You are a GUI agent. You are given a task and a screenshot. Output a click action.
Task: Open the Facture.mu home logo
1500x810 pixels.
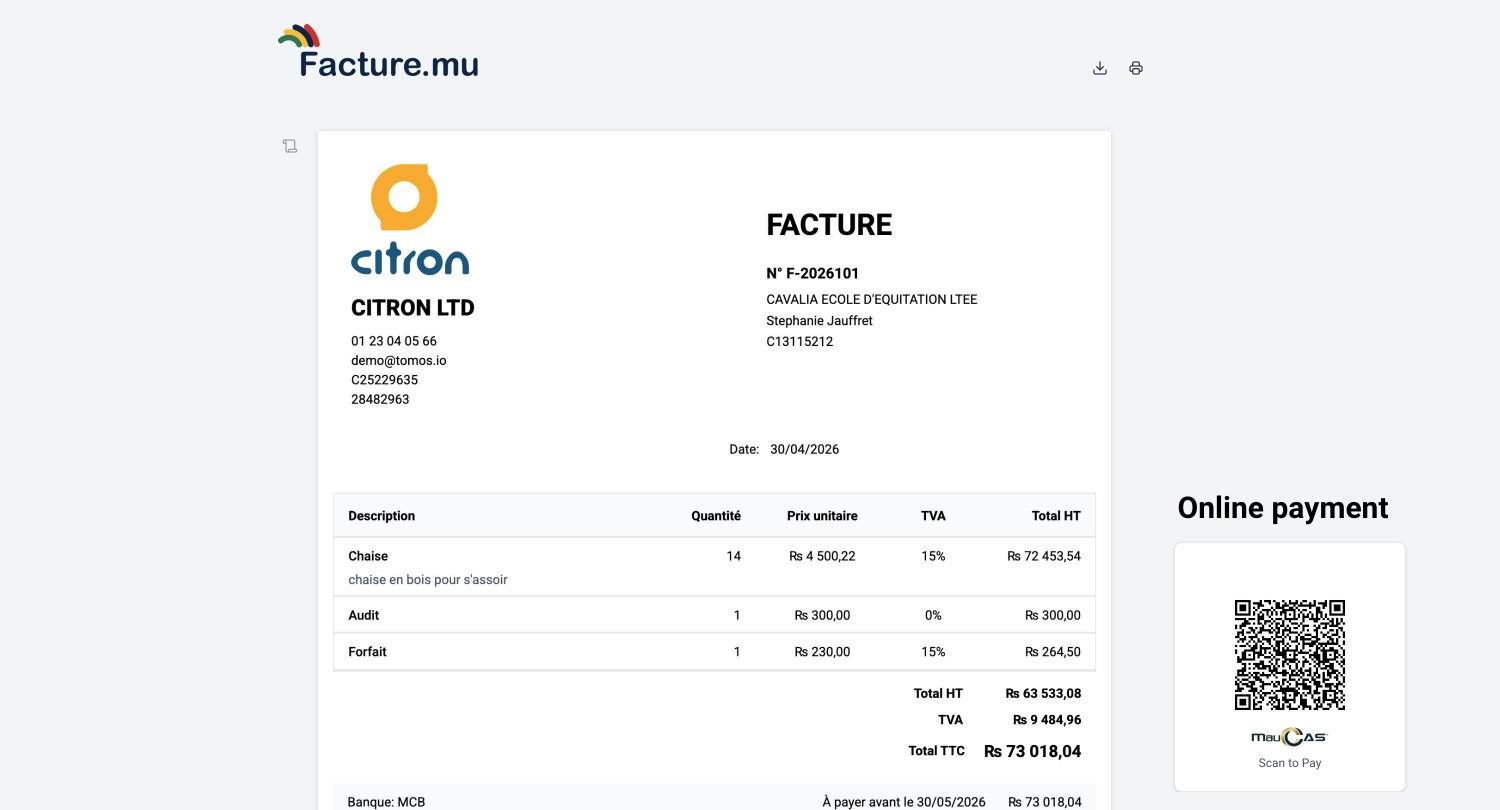pyautogui.click(x=378, y=51)
